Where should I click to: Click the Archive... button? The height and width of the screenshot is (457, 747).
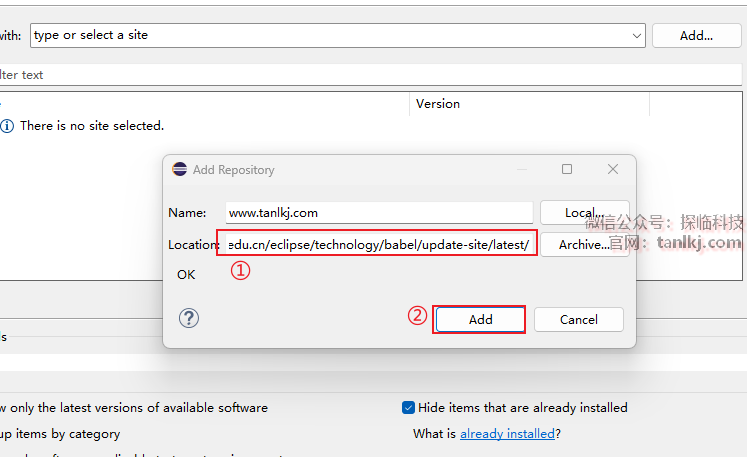click(584, 245)
